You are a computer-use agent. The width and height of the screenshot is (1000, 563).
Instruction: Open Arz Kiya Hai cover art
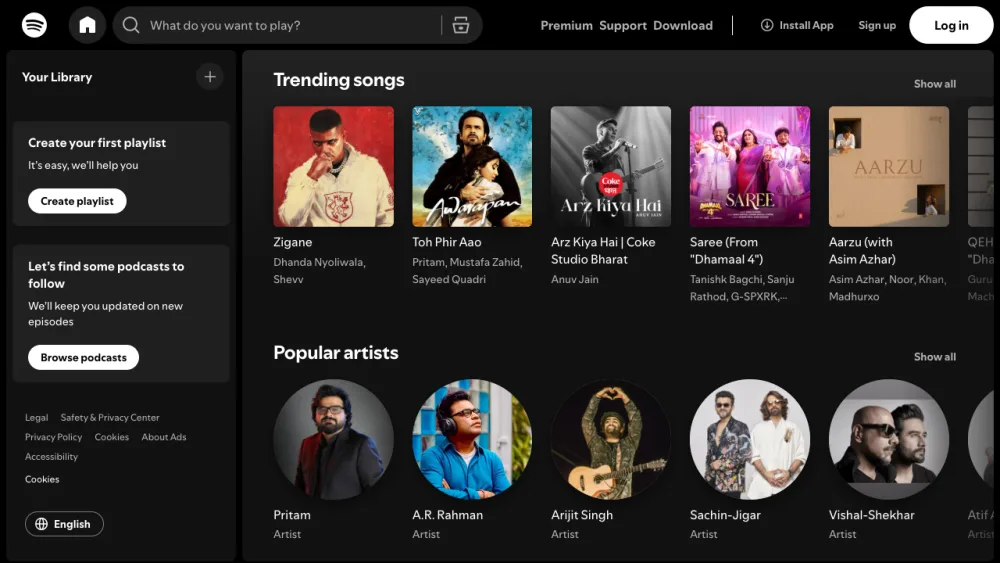tap(611, 166)
